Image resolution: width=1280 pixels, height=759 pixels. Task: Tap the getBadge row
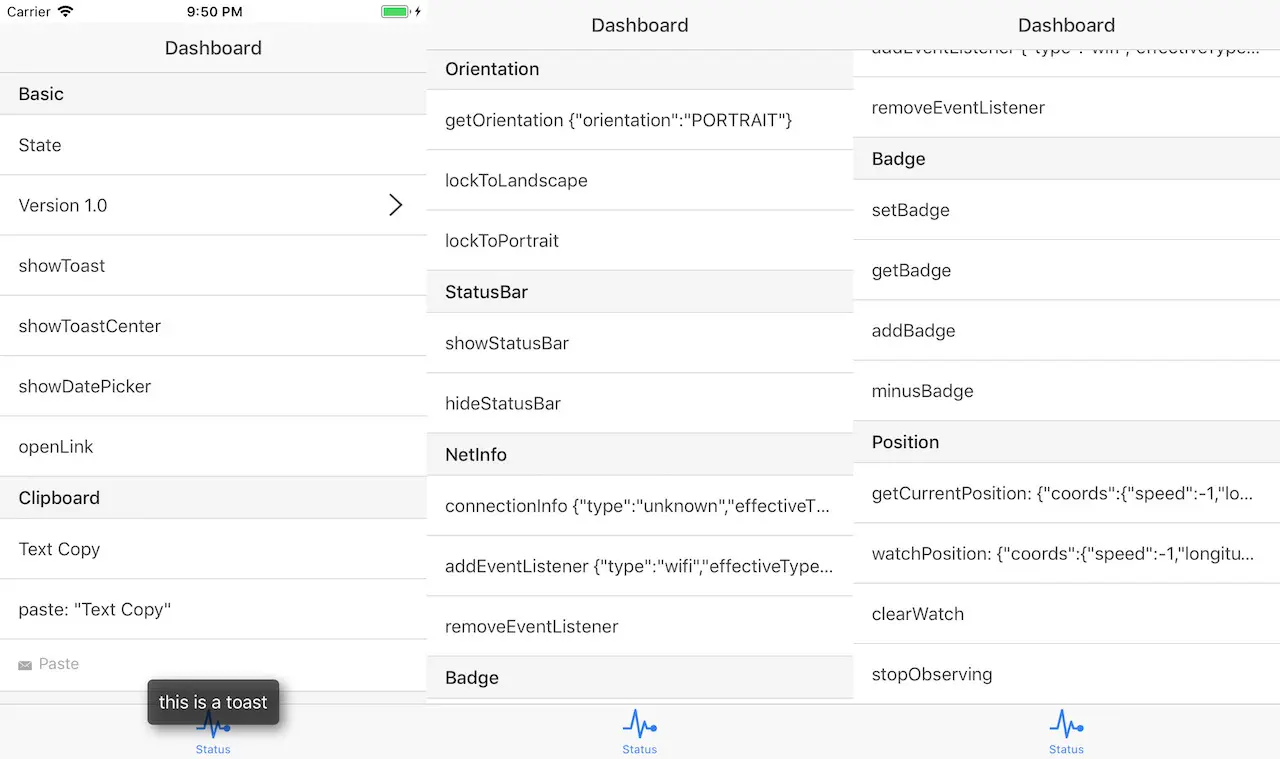1066,270
